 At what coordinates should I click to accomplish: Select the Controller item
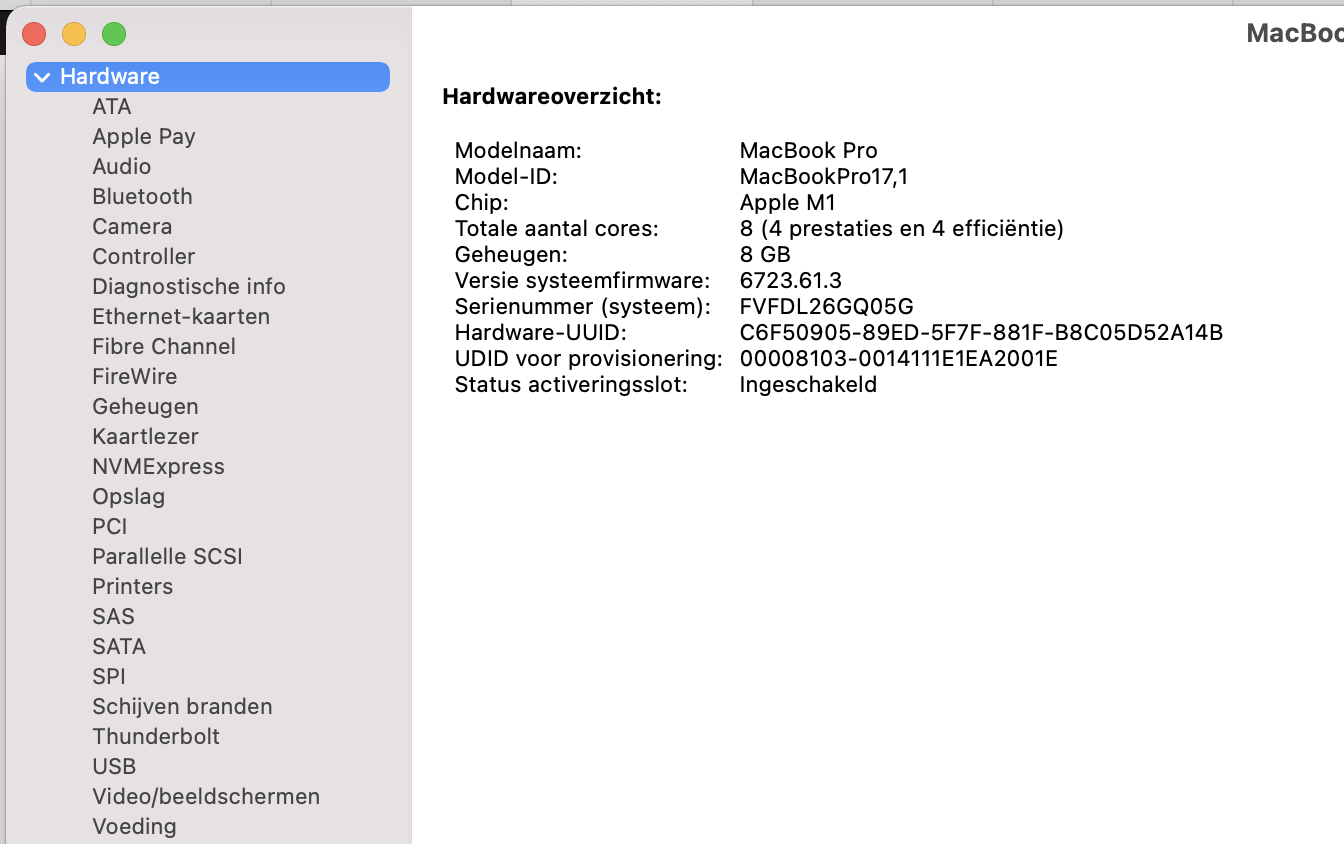[x=144, y=257]
